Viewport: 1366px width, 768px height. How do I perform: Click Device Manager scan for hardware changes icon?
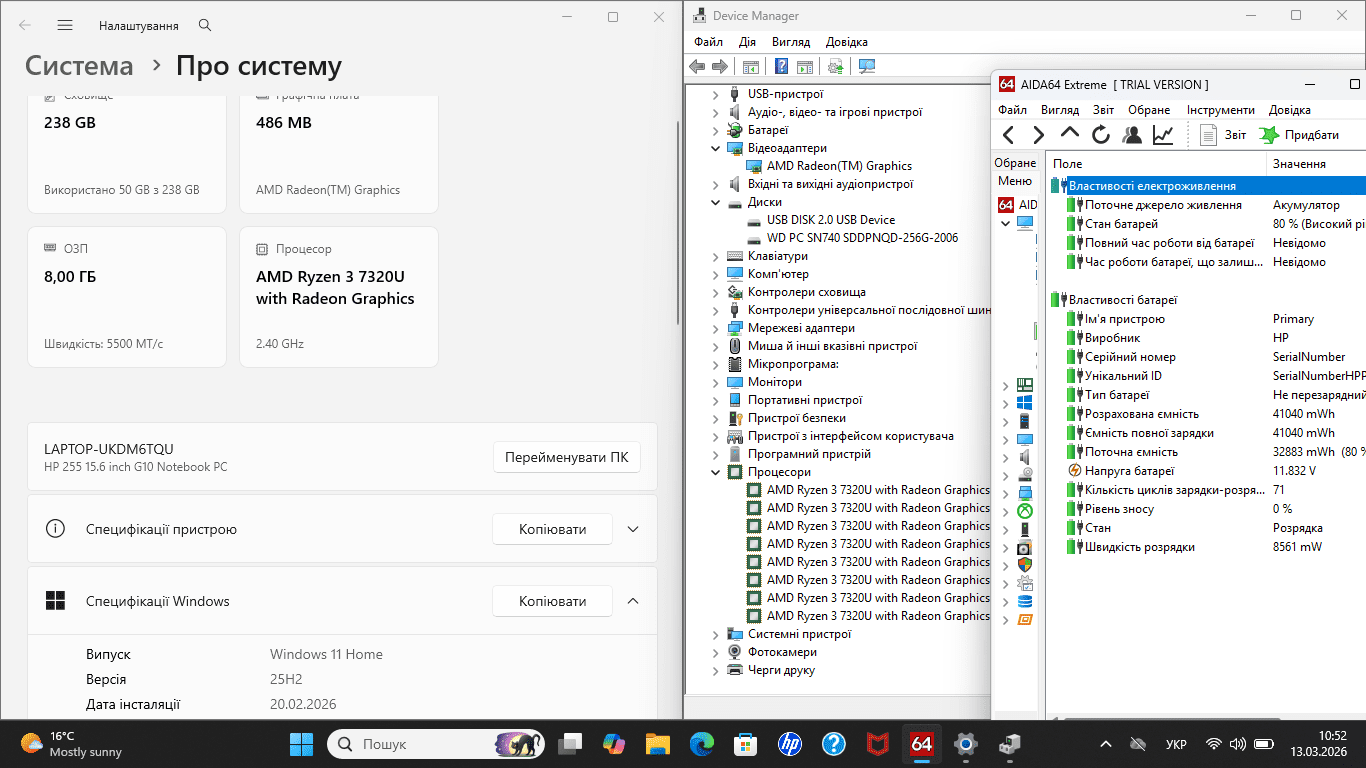coord(867,67)
